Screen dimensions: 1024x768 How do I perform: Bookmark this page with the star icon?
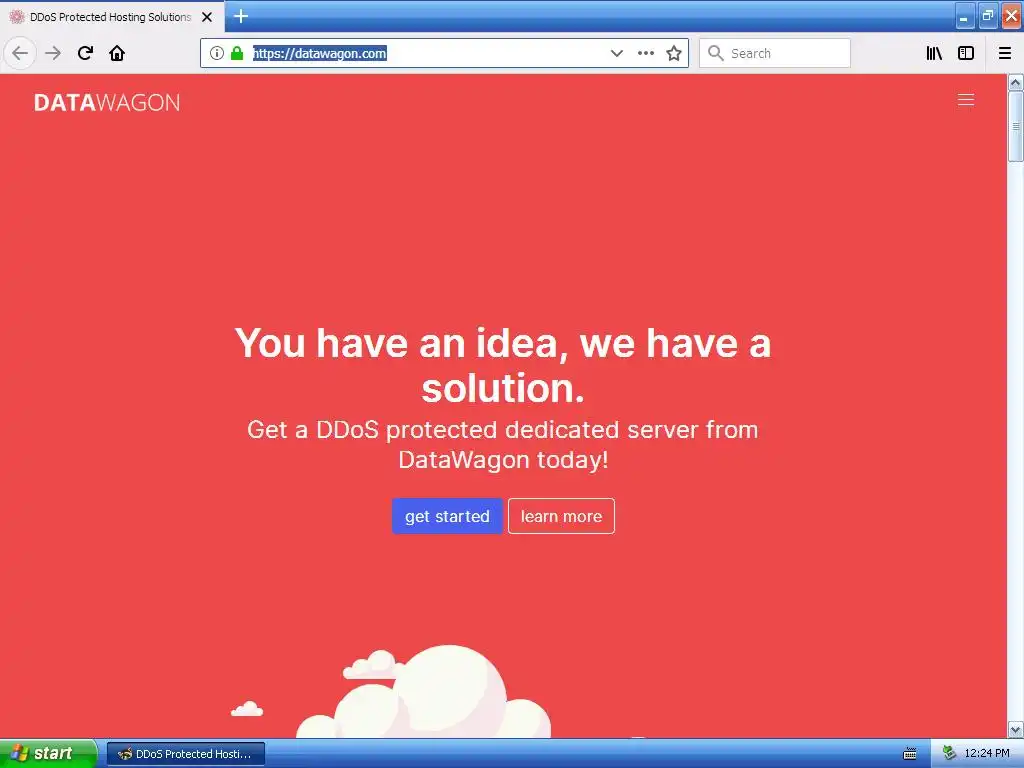pos(674,53)
